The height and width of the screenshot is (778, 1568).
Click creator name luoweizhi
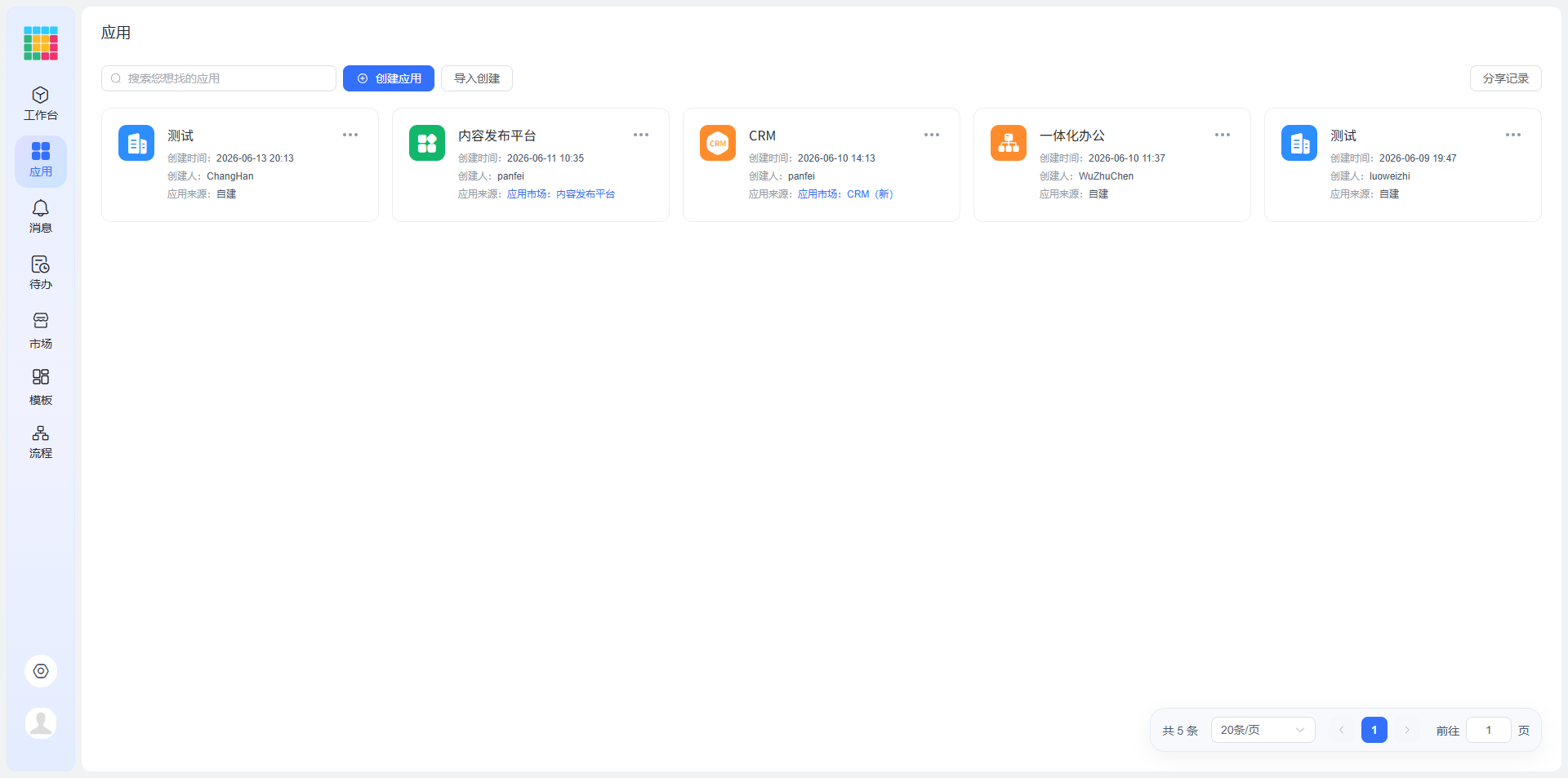tap(1390, 176)
